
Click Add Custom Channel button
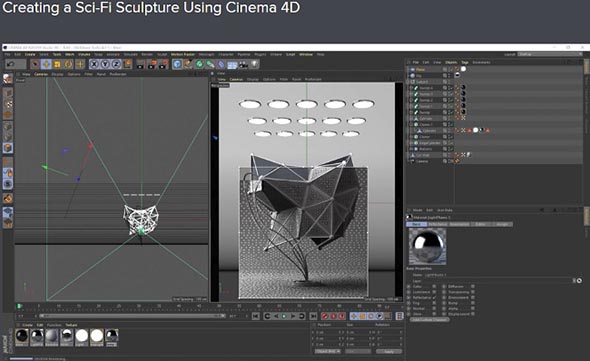pos(429,320)
